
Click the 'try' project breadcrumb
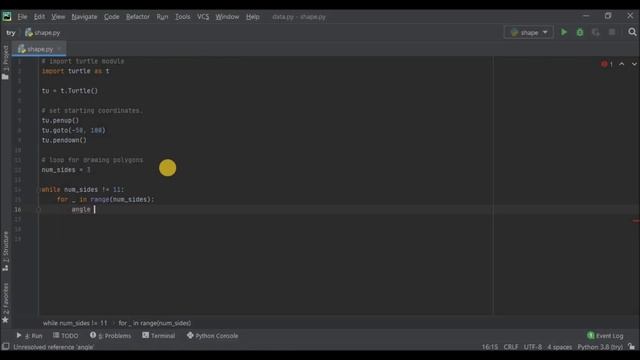tap(11, 33)
